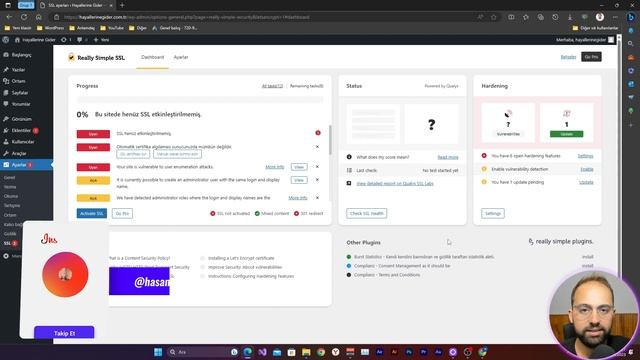The image size is (640, 360).
Task: Open the Sayfalar pages menu item
Action: 19,93
